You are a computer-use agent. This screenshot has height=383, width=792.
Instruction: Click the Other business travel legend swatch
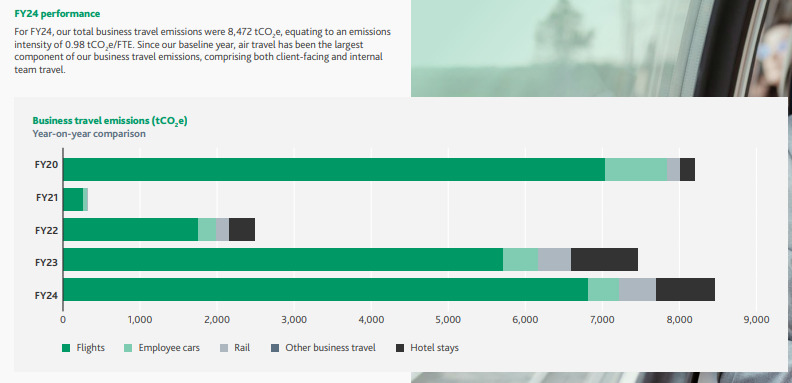(x=275, y=348)
